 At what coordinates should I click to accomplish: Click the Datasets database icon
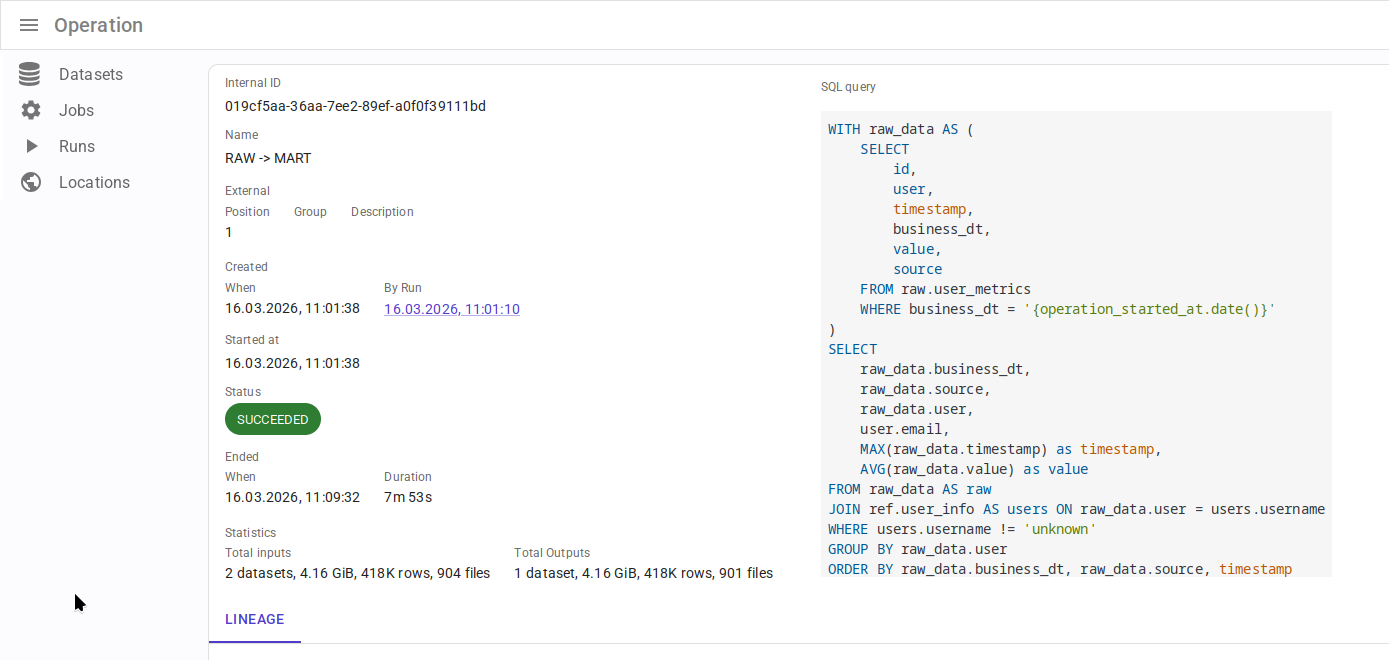(x=30, y=74)
